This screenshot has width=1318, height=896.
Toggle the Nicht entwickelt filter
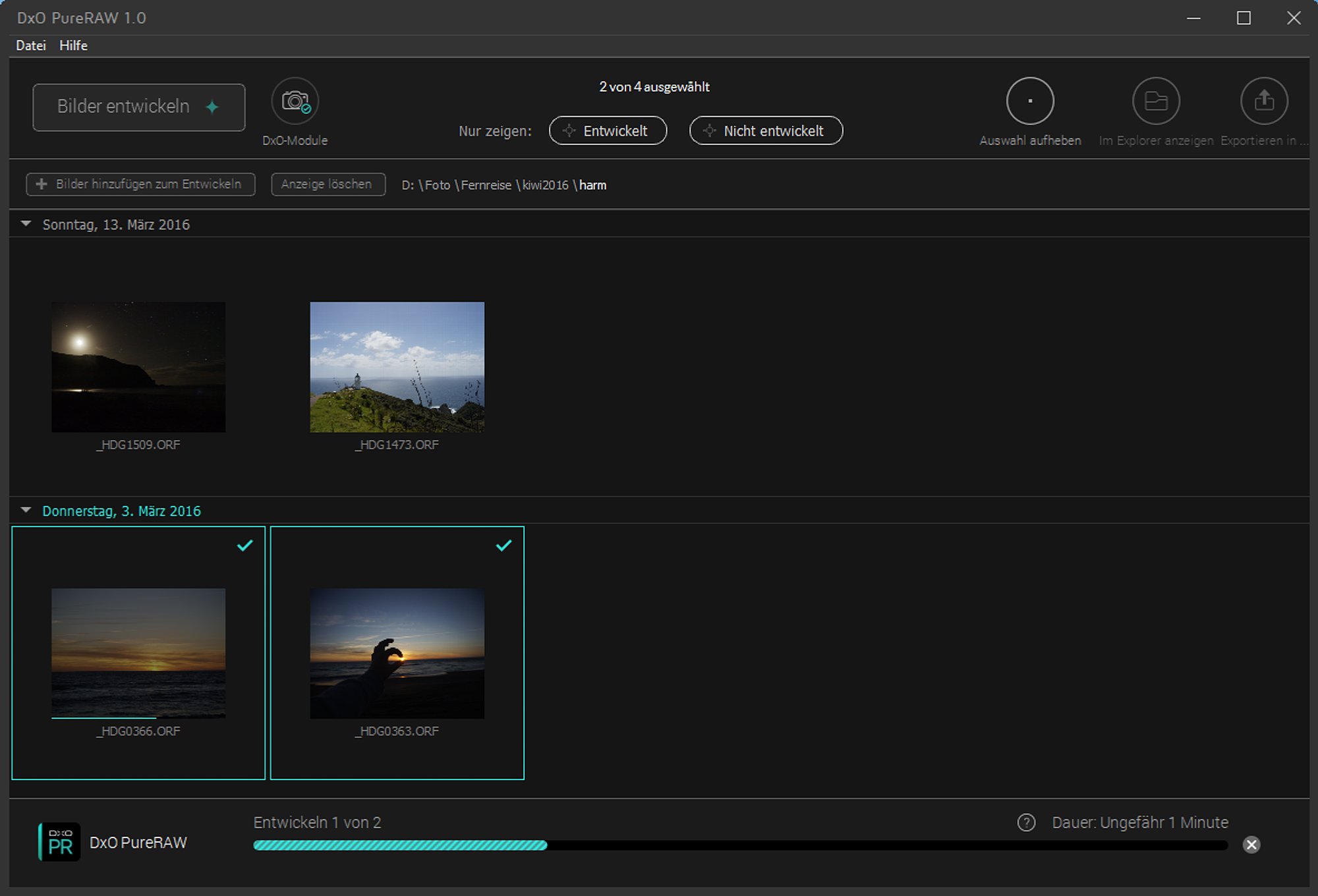point(766,130)
